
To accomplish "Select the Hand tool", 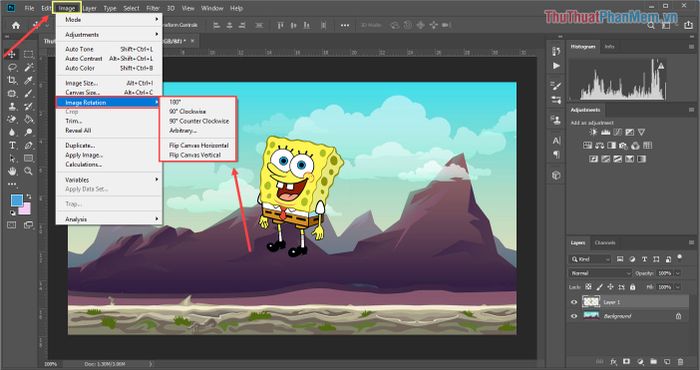I will point(12,171).
